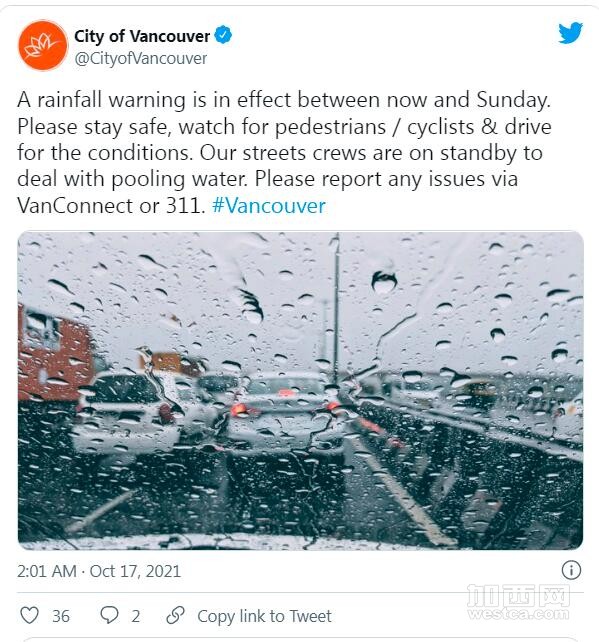Click the like count 36
The image size is (599, 642).
pyautogui.click(x=61, y=616)
